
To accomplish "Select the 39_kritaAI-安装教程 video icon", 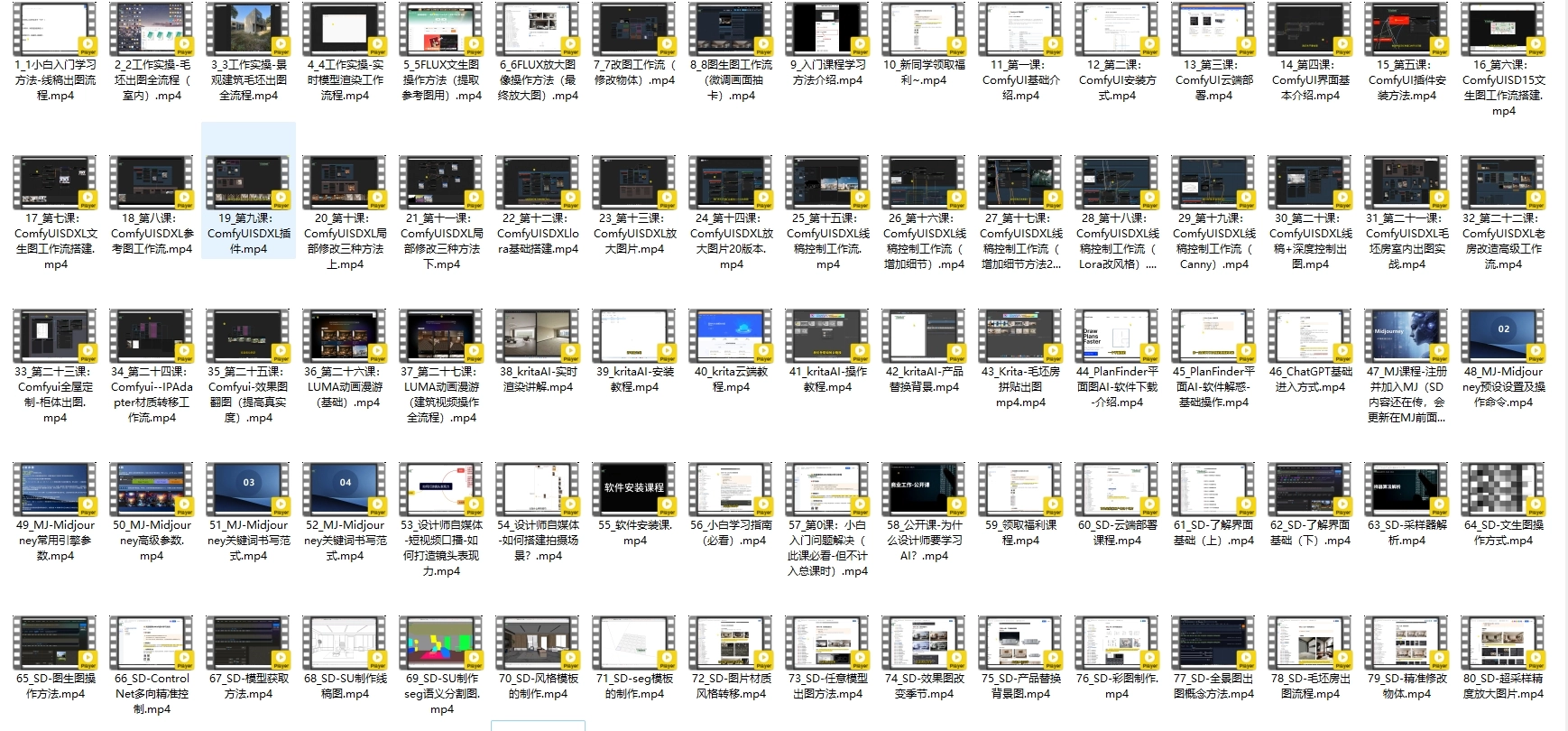I will [634, 337].
